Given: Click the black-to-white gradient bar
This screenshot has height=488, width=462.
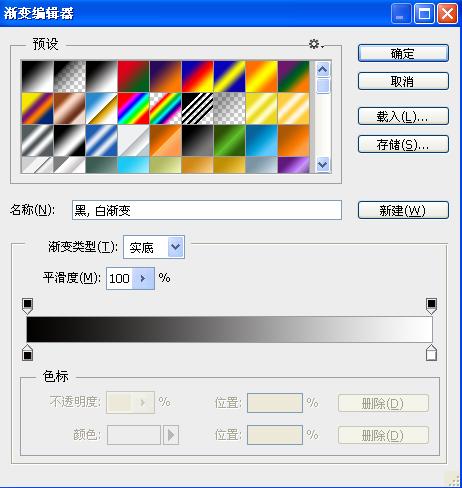Looking at the screenshot, I should point(229,329).
